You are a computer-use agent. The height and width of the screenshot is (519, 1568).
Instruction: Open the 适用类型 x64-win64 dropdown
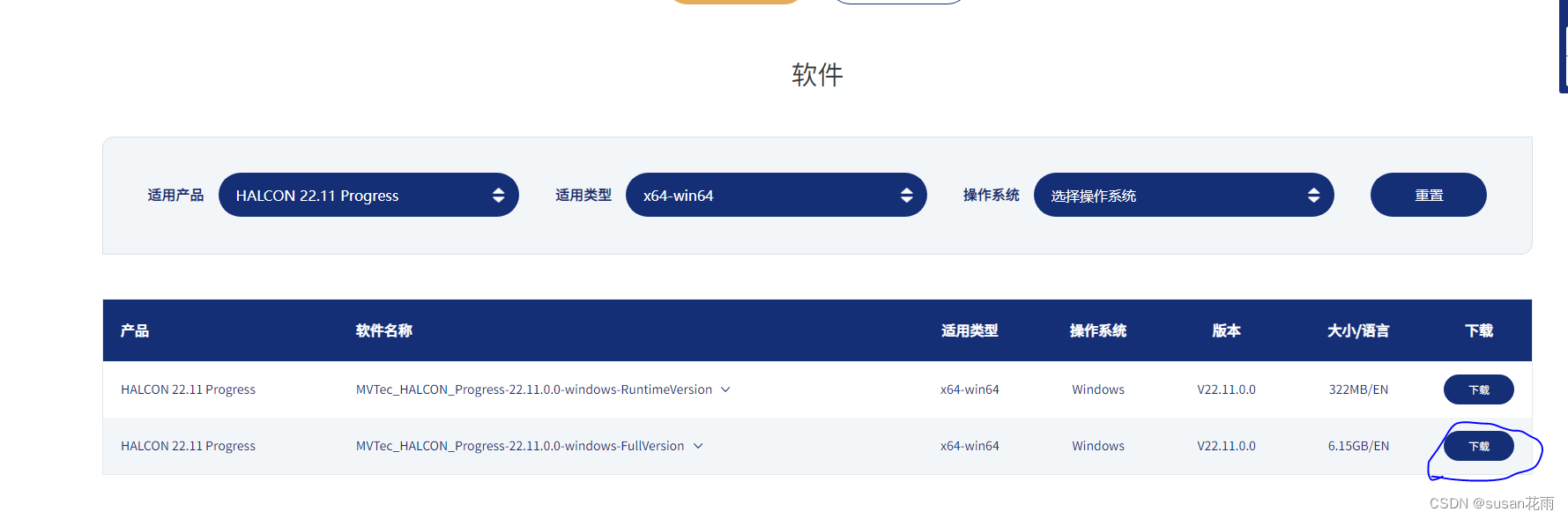(x=776, y=195)
